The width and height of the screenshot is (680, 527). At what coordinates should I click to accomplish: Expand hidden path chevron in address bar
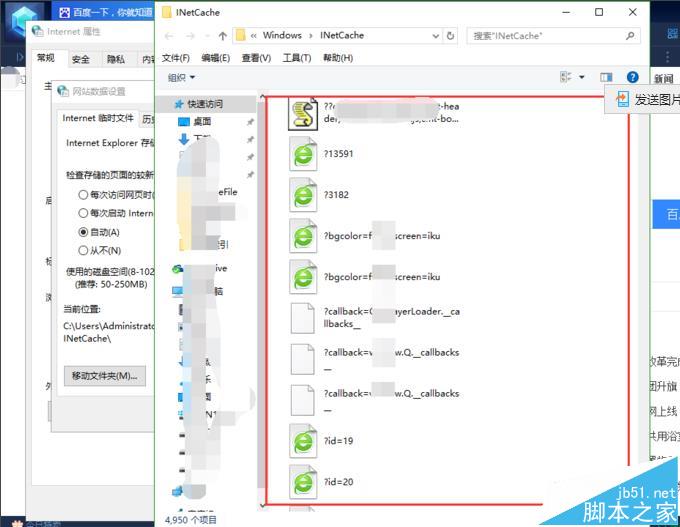click(254, 36)
